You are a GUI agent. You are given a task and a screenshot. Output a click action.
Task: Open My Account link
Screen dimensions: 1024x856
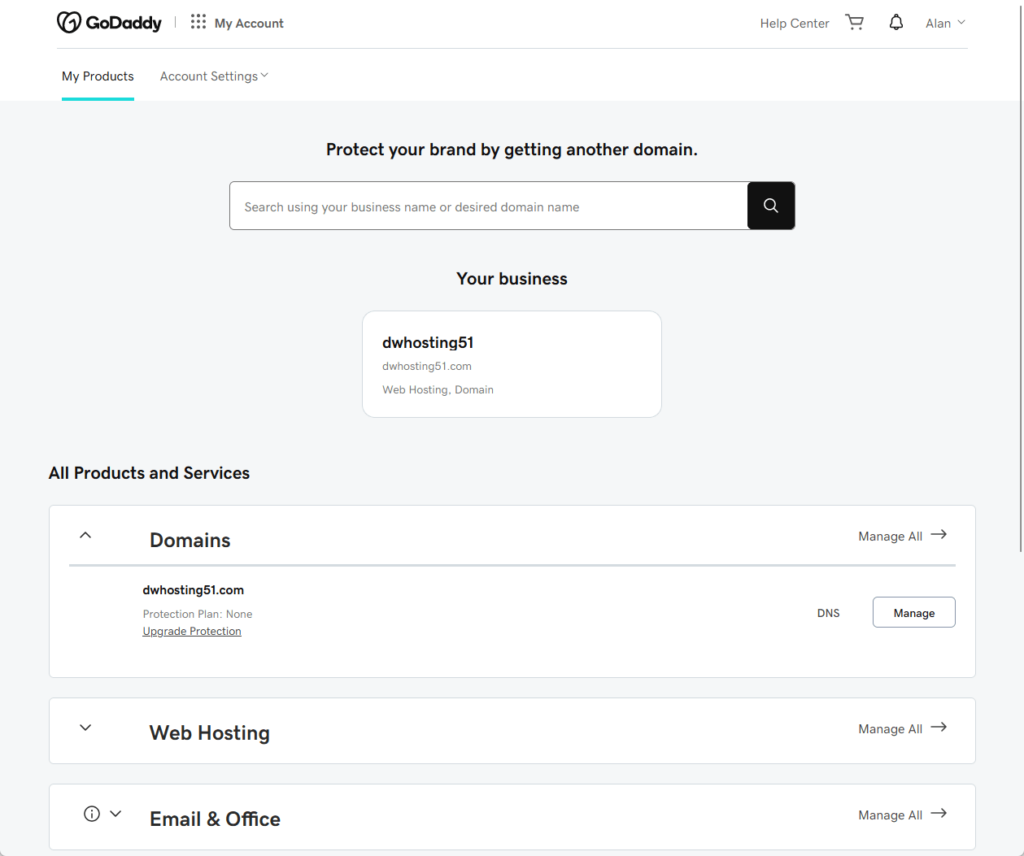tap(249, 24)
